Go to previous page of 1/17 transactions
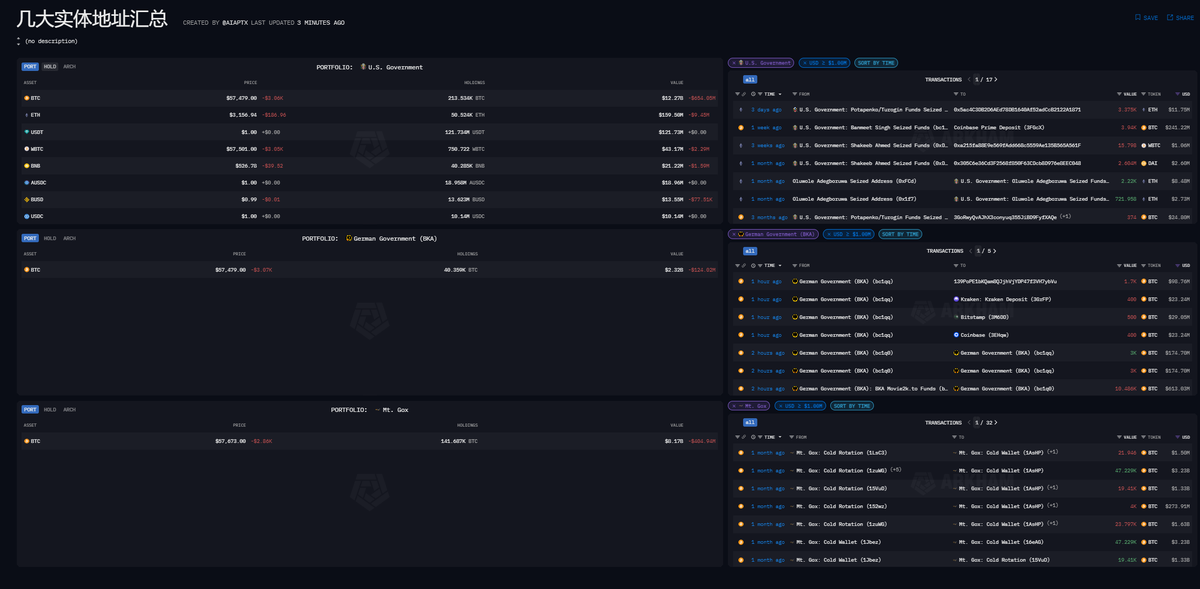This screenshot has height=589, width=1200. click(969, 79)
